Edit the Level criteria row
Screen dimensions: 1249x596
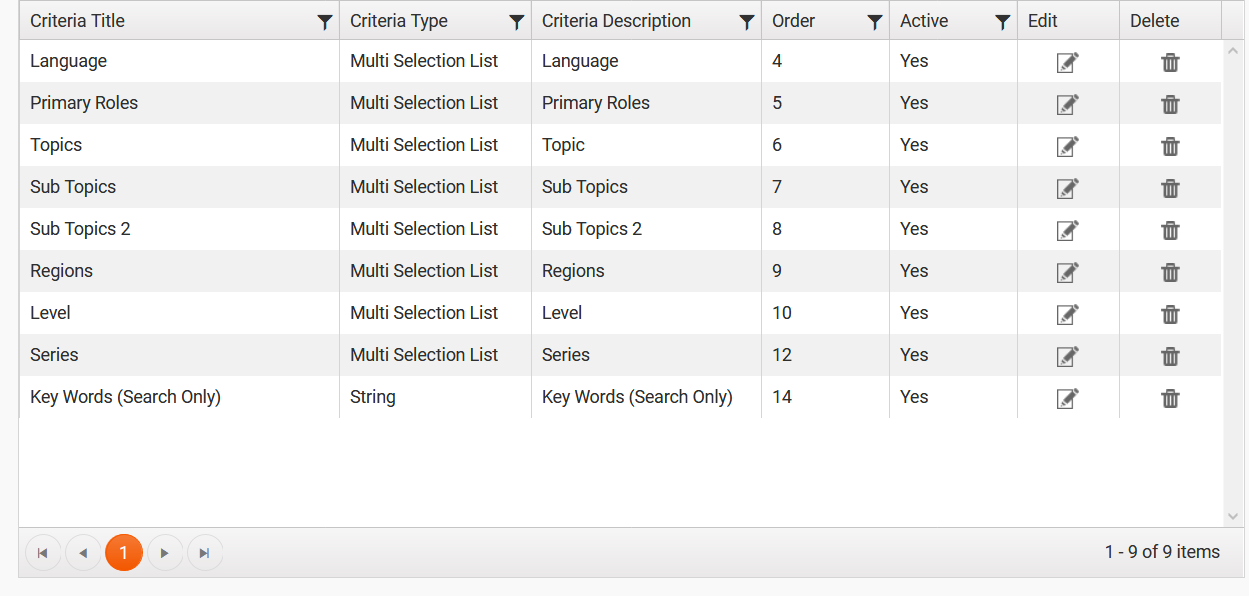(1068, 315)
